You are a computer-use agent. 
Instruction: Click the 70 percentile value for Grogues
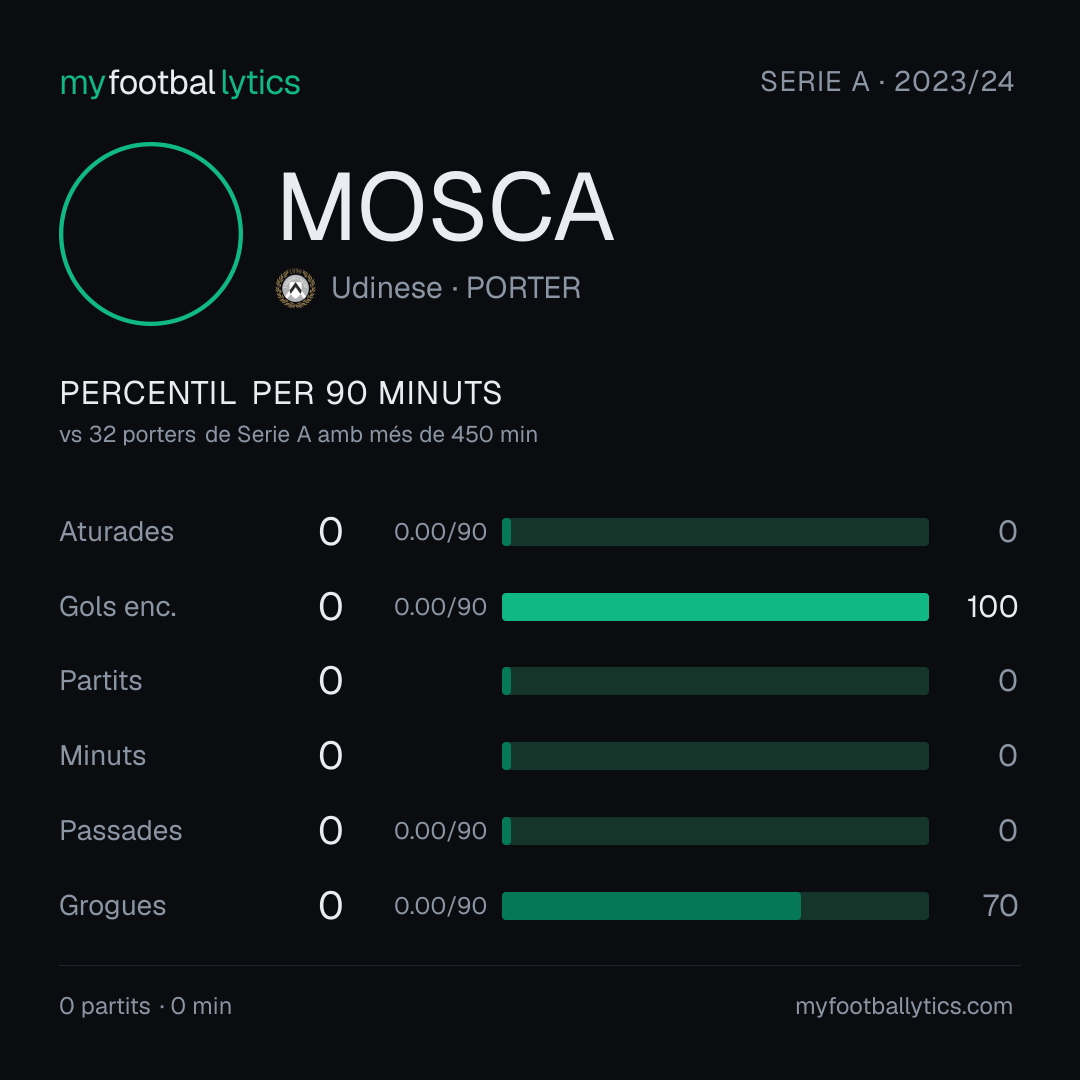point(1000,906)
